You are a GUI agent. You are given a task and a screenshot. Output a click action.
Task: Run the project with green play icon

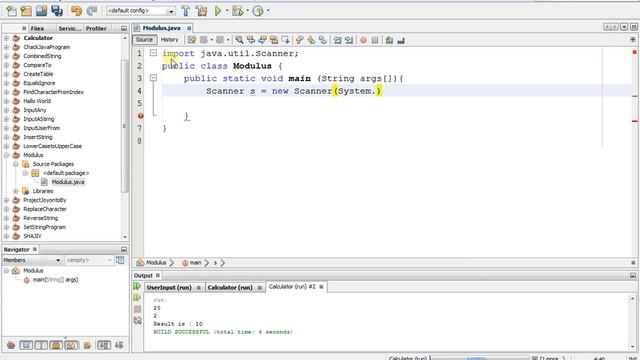[218, 11]
